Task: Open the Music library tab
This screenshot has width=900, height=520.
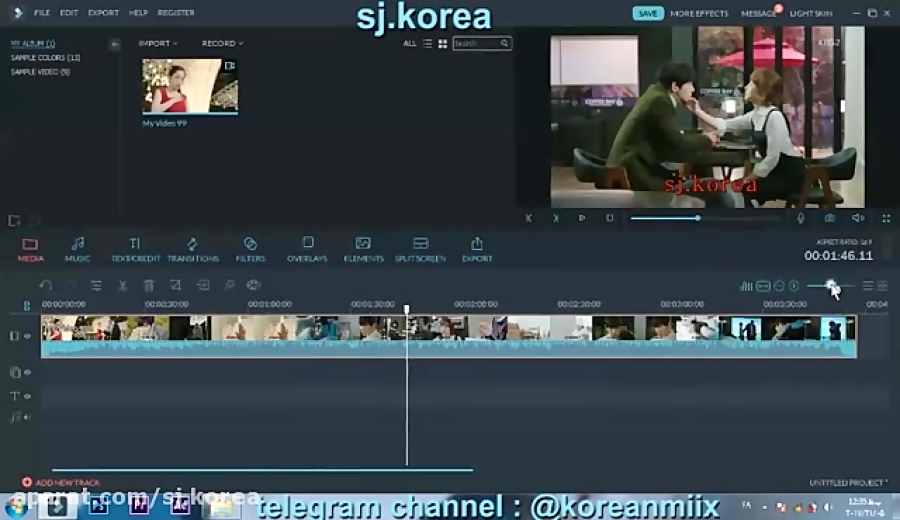Action: (77, 249)
